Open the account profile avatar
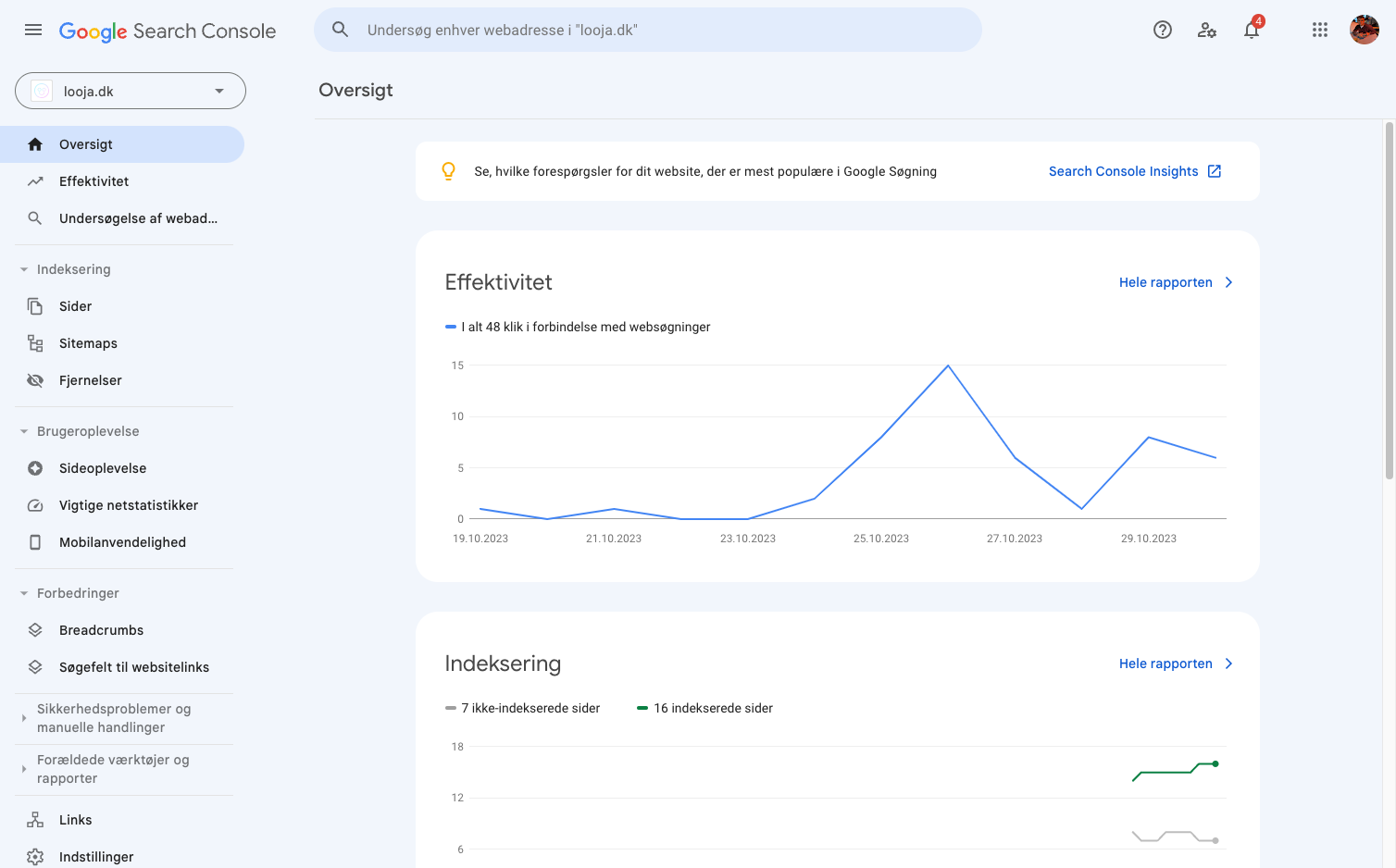 tap(1365, 30)
